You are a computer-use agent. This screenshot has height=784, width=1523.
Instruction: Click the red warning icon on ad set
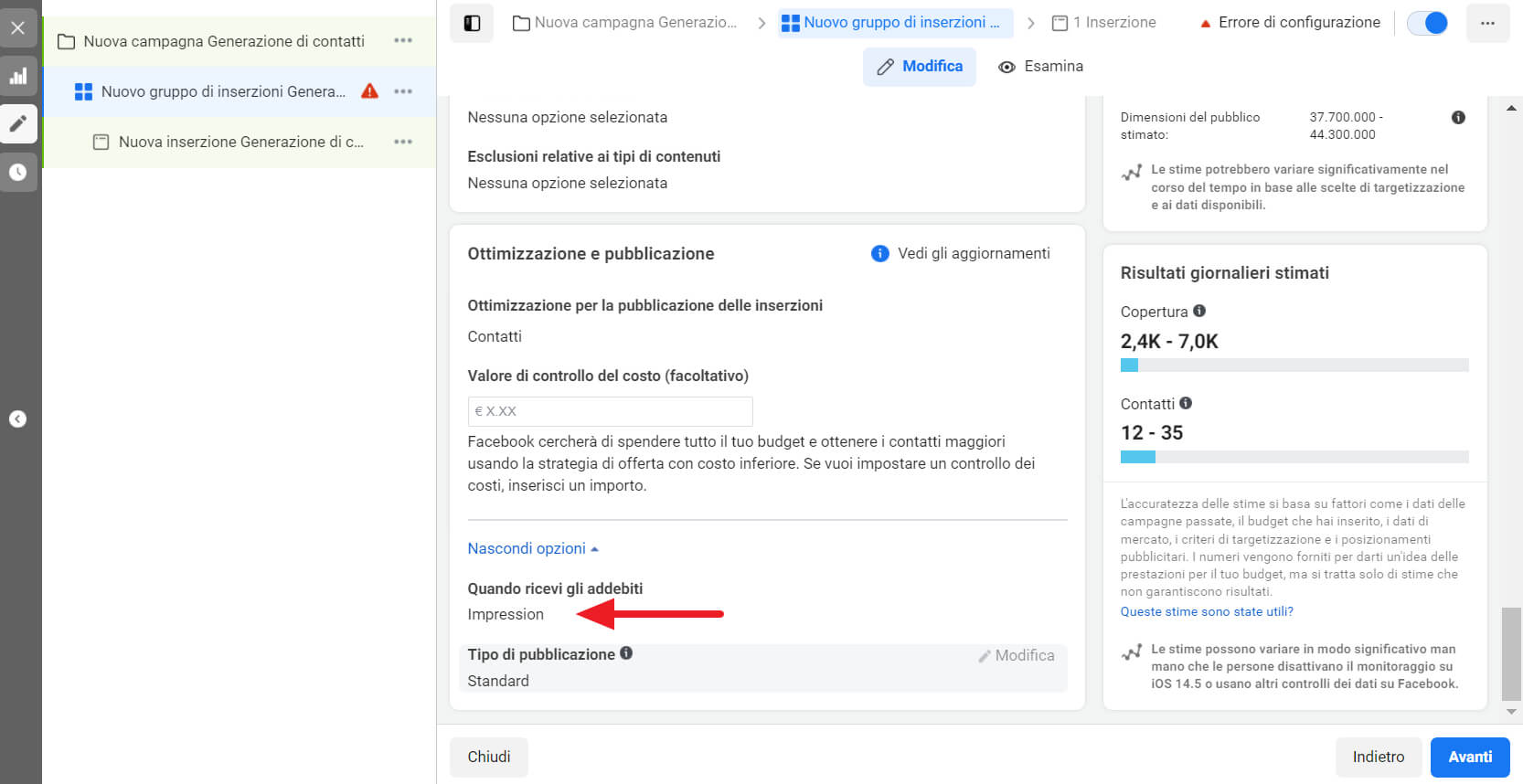click(x=369, y=90)
